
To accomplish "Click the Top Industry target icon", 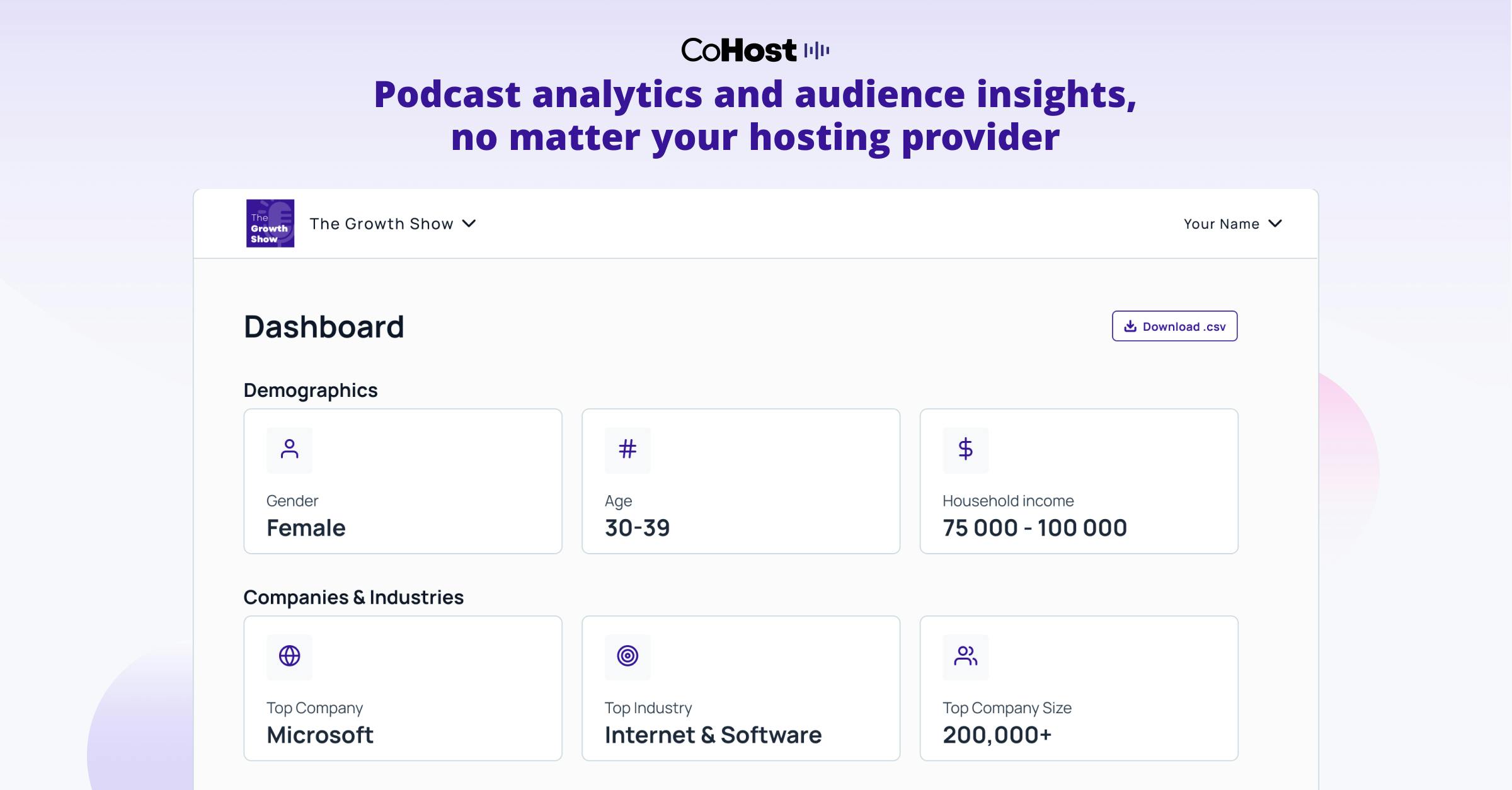I will [627, 656].
